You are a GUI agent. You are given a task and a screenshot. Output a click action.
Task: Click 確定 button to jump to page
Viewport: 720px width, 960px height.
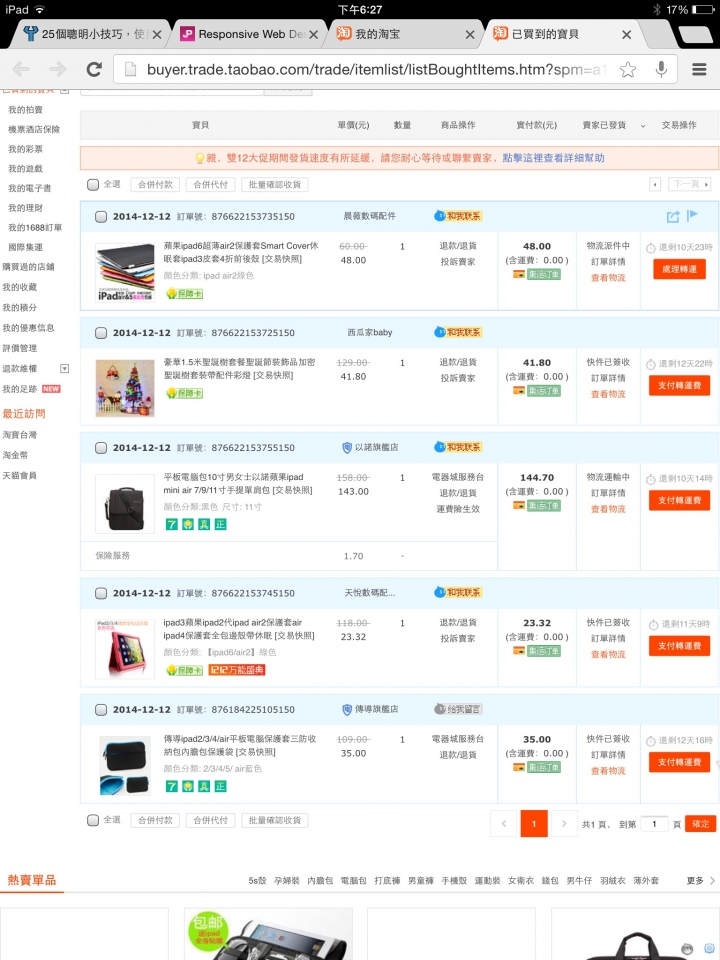coord(700,824)
